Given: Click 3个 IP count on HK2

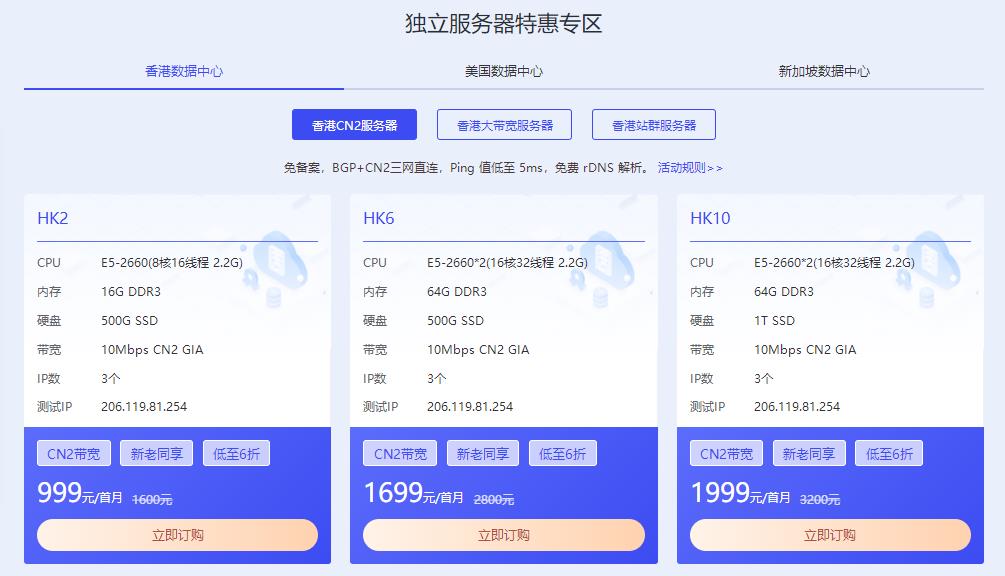Looking at the screenshot, I should [110, 379].
